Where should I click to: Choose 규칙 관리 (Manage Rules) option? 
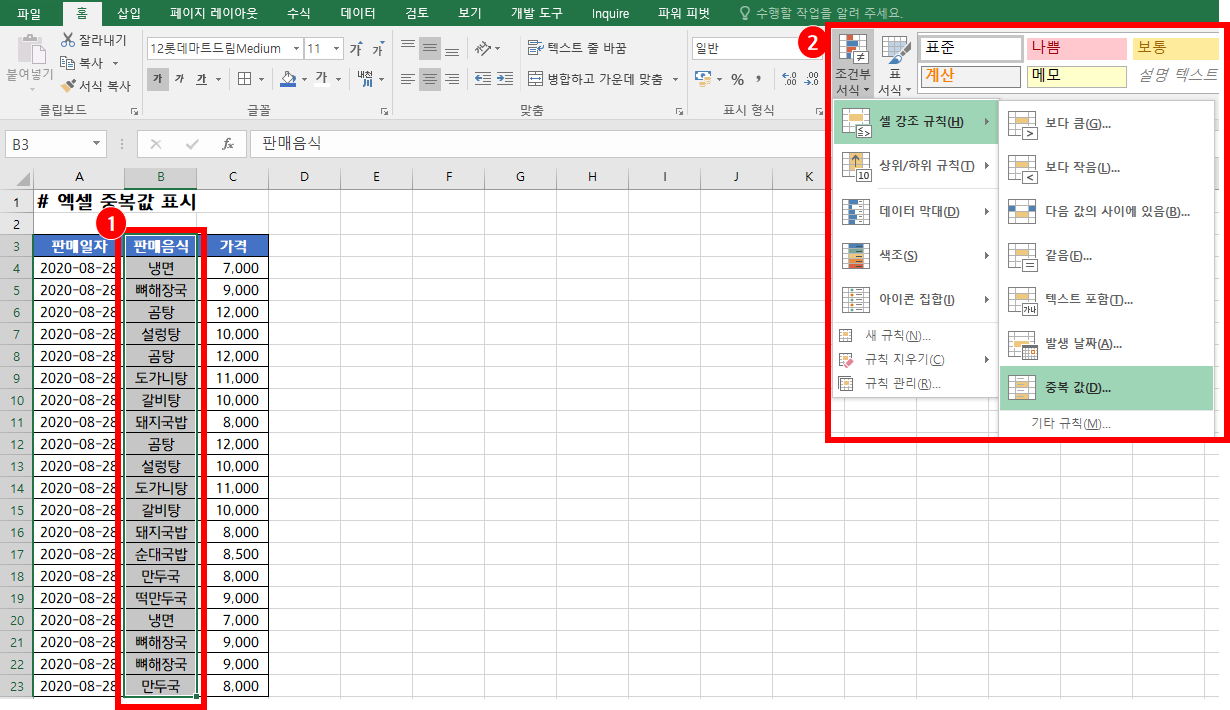click(915, 383)
